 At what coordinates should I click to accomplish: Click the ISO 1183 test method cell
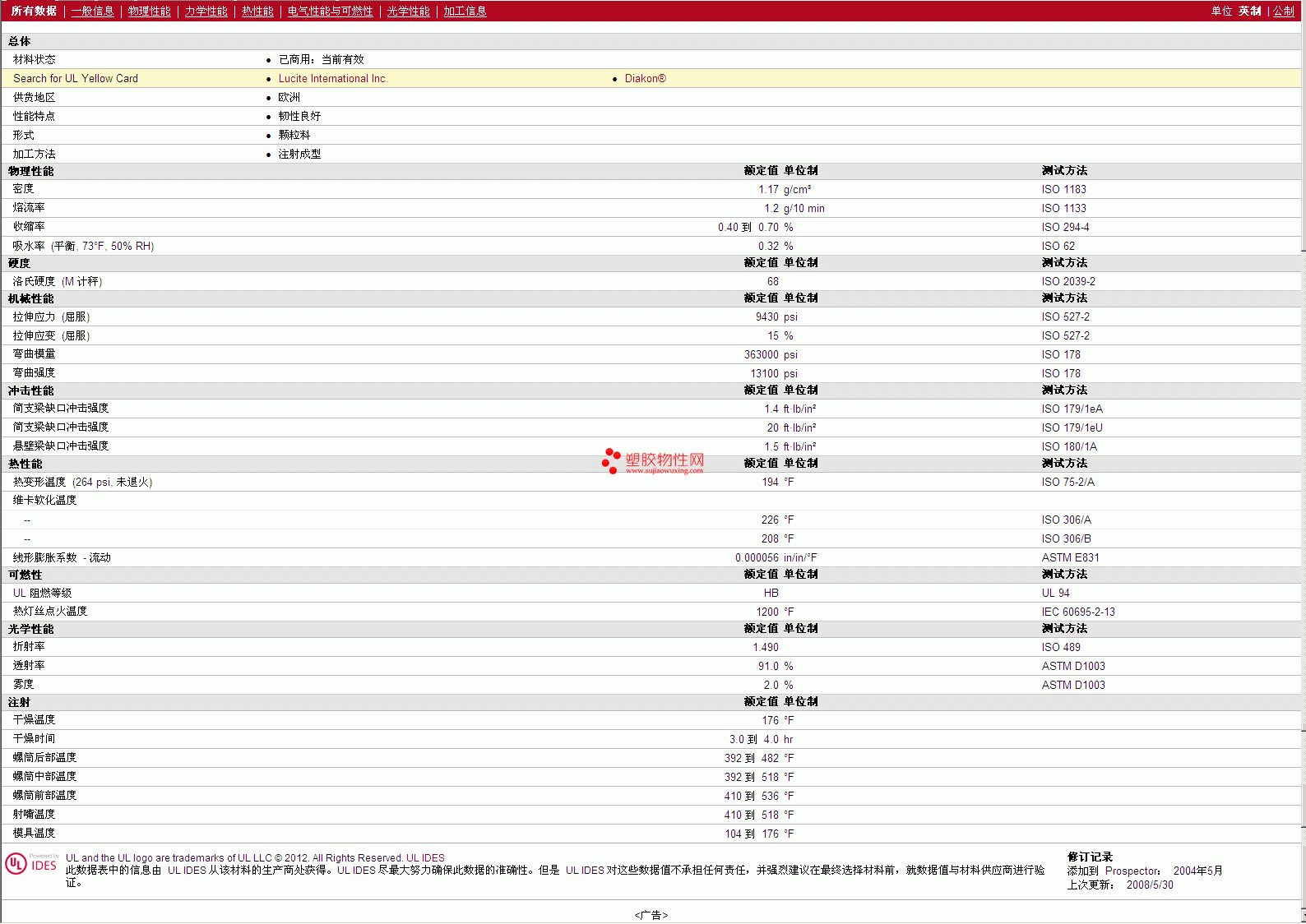tap(1064, 189)
